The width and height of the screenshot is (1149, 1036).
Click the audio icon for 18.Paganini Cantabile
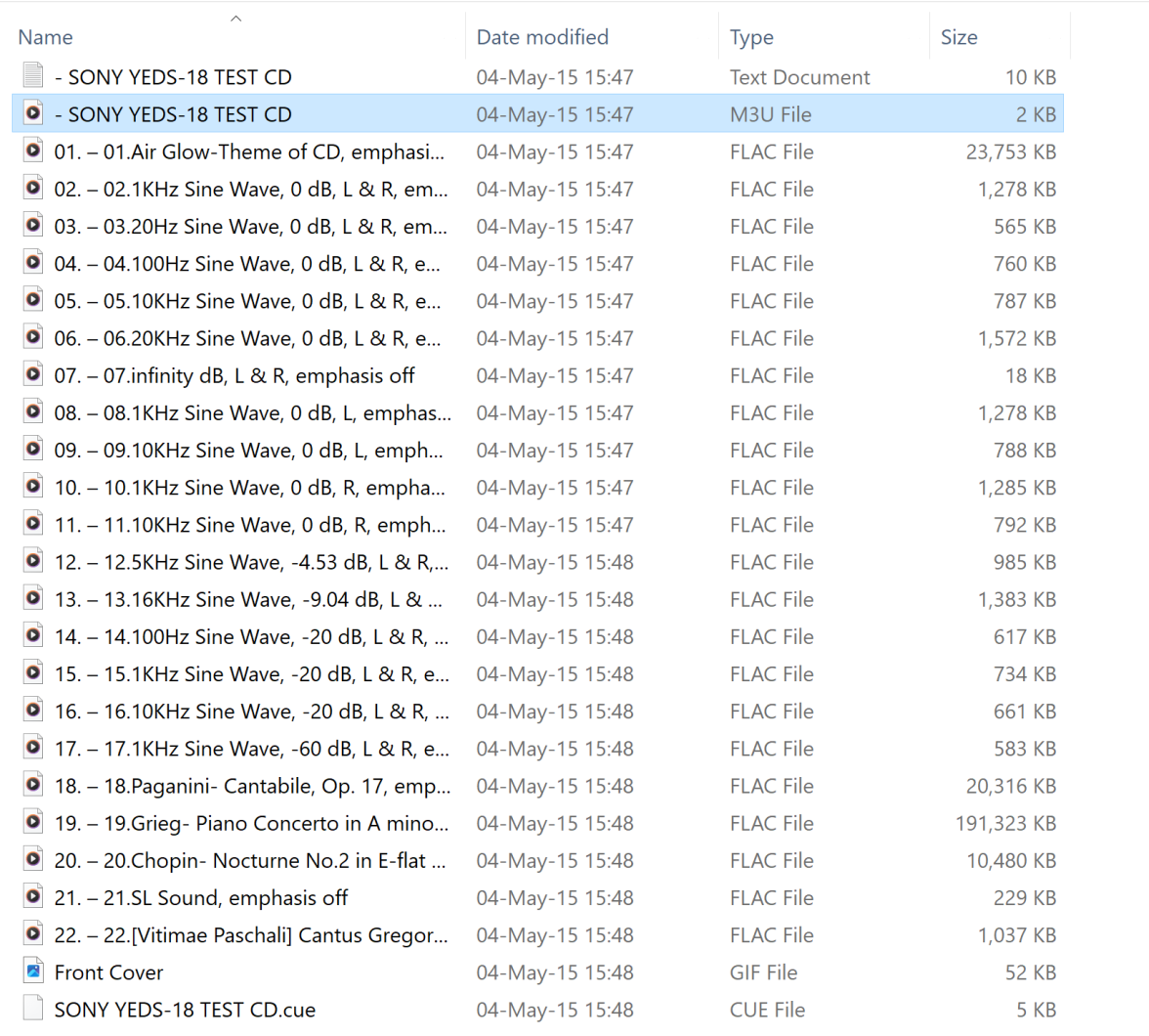pyautogui.click(x=33, y=785)
